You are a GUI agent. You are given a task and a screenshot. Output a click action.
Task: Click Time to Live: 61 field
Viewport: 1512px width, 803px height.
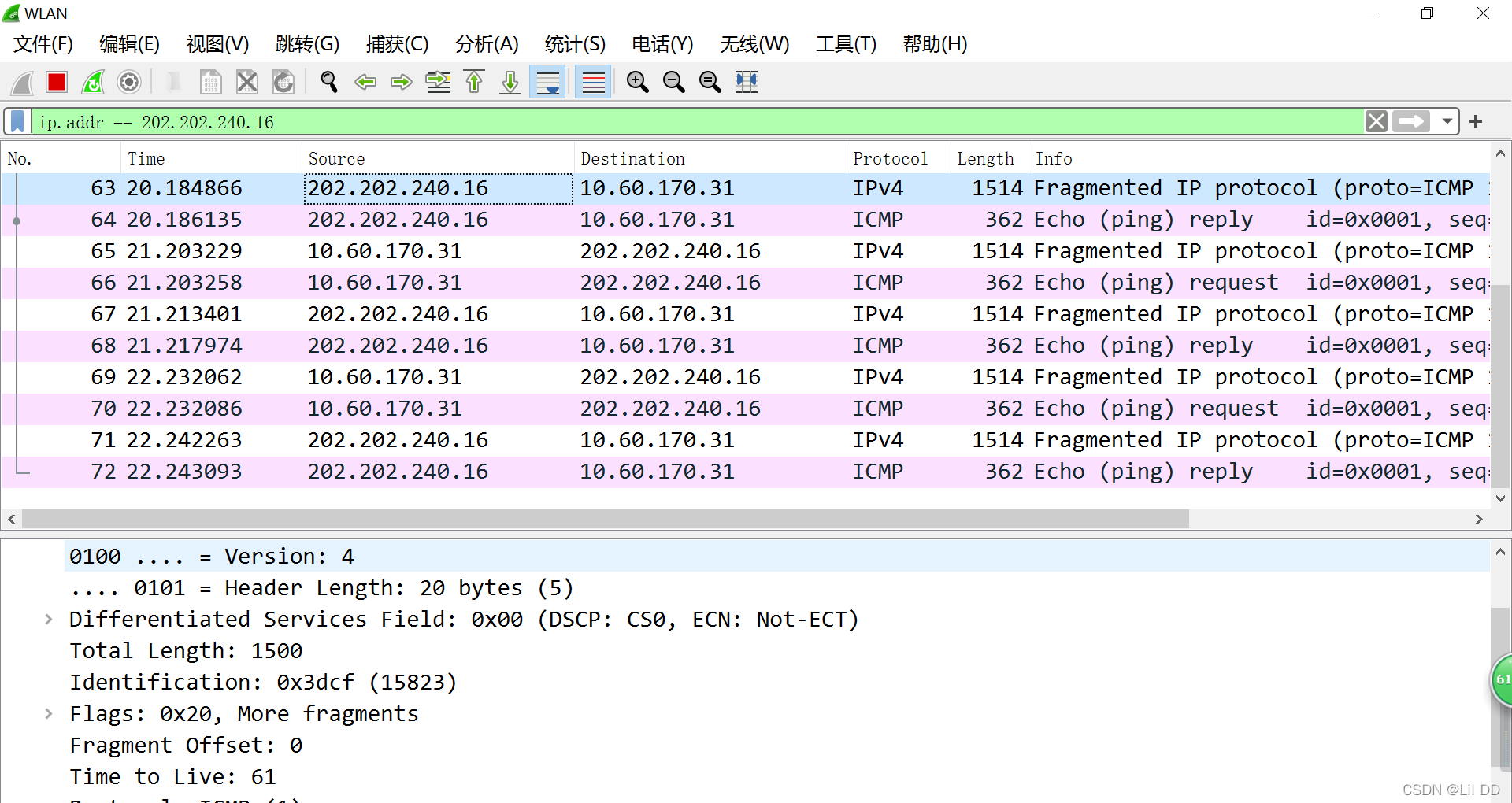(x=172, y=777)
